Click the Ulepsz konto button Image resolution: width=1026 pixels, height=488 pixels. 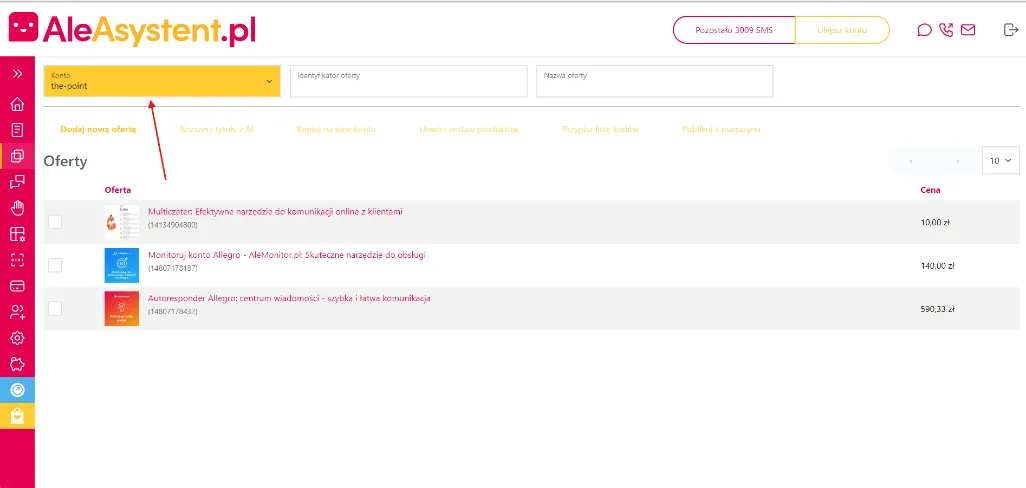coord(841,30)
